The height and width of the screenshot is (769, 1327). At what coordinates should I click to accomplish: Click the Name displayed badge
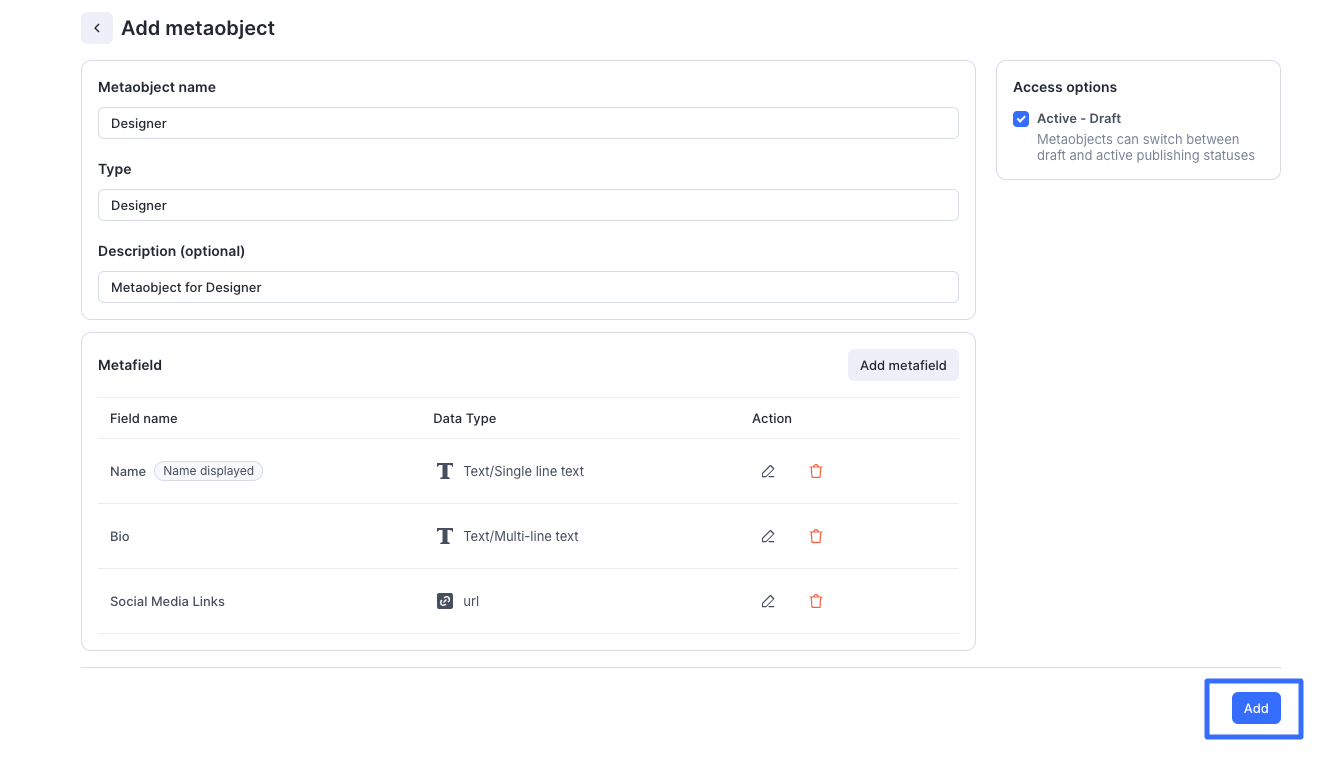[x=208, y=471]
